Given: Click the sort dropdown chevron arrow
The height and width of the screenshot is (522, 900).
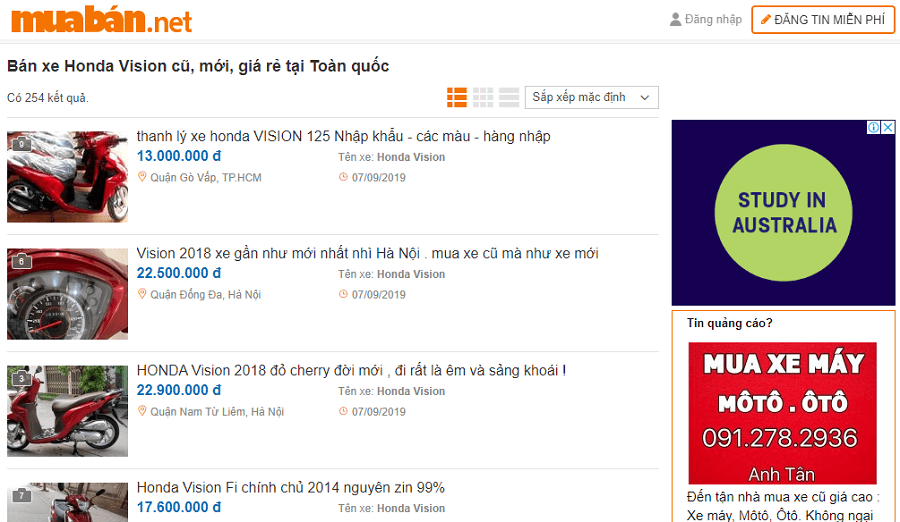Looking at the screenshot, I should 645,98.
